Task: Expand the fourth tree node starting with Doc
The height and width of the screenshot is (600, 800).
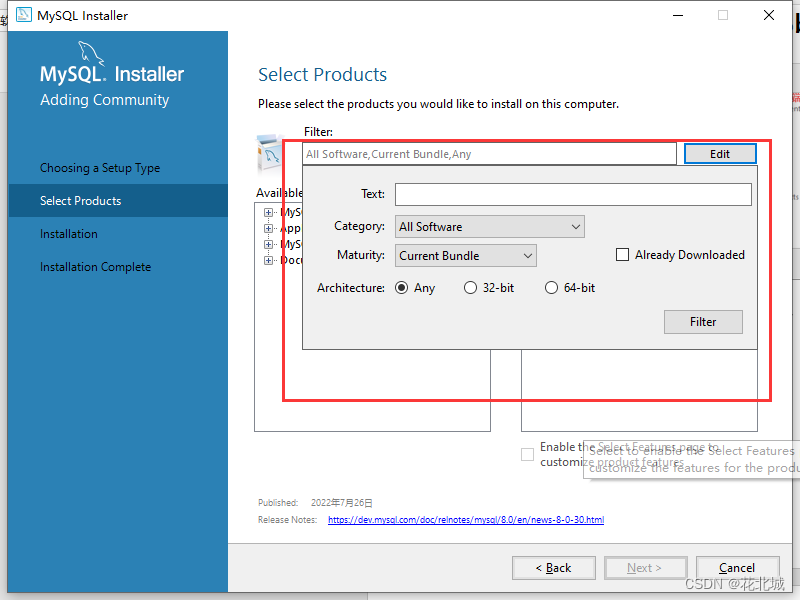Action: coord(268,260)
